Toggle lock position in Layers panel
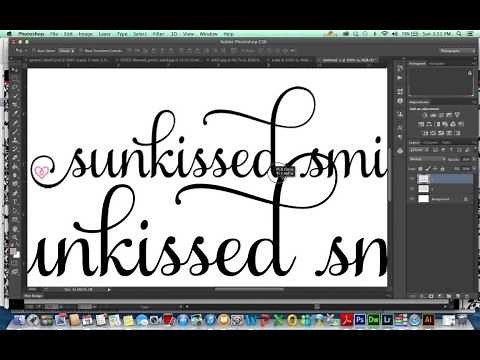 435,169
